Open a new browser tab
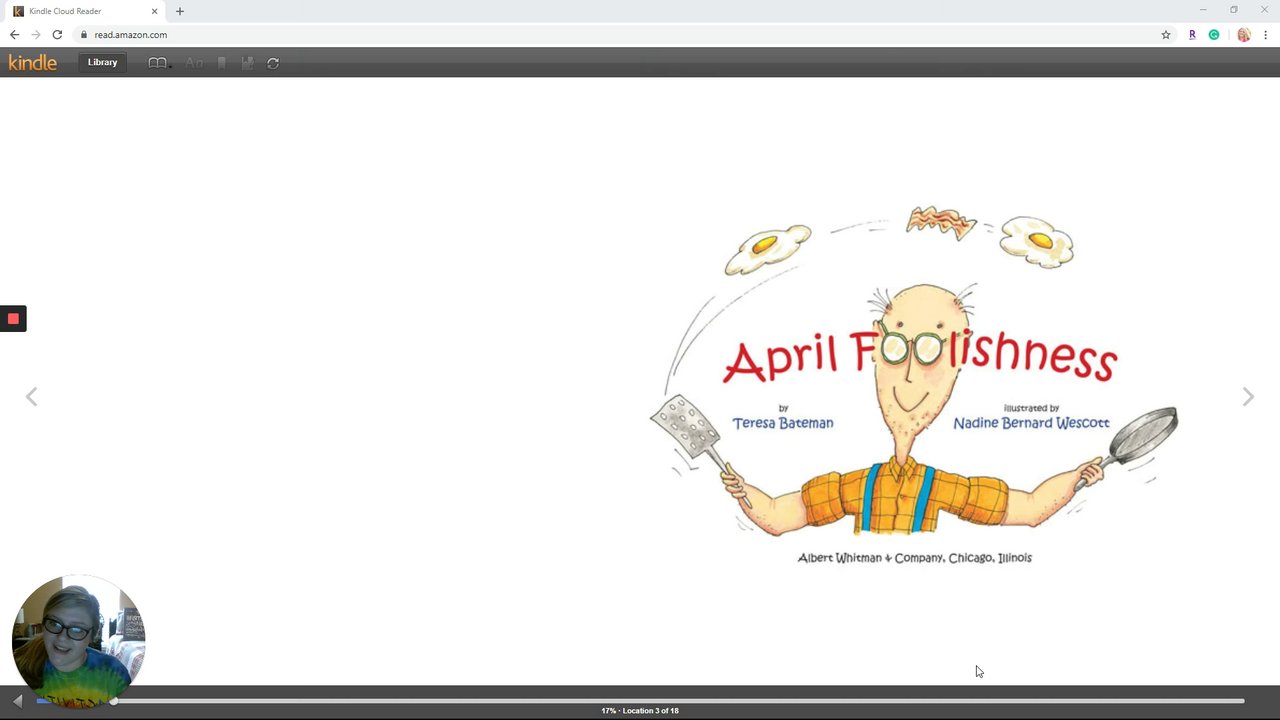 click(x=180, y=11)
